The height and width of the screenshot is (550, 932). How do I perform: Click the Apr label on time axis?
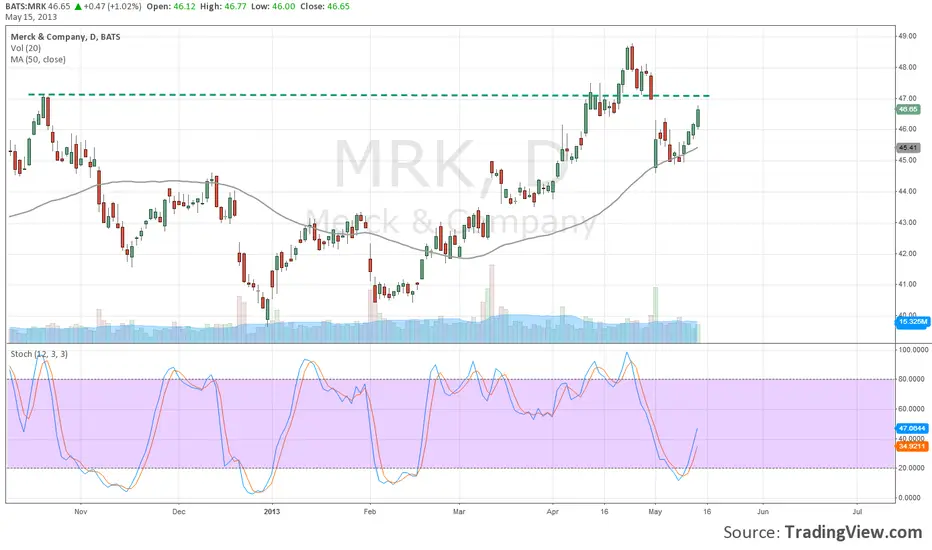coord(553,511)
